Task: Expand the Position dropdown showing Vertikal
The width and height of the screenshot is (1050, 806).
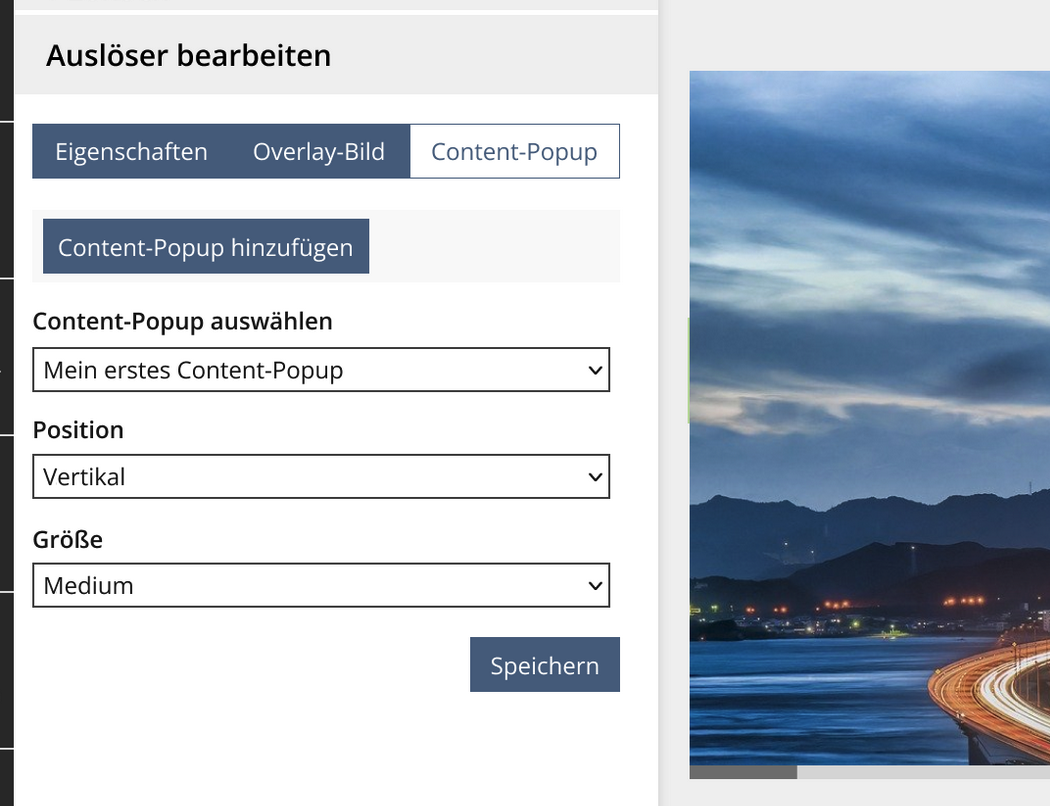Action: point(320,477)
